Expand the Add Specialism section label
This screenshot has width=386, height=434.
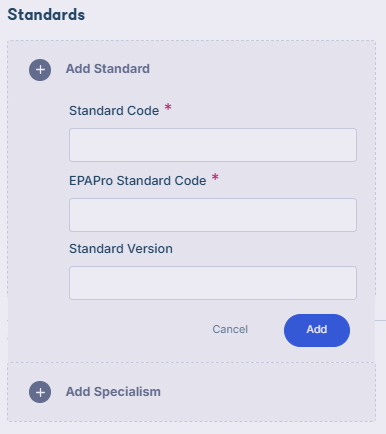click(x=113, y=392)
